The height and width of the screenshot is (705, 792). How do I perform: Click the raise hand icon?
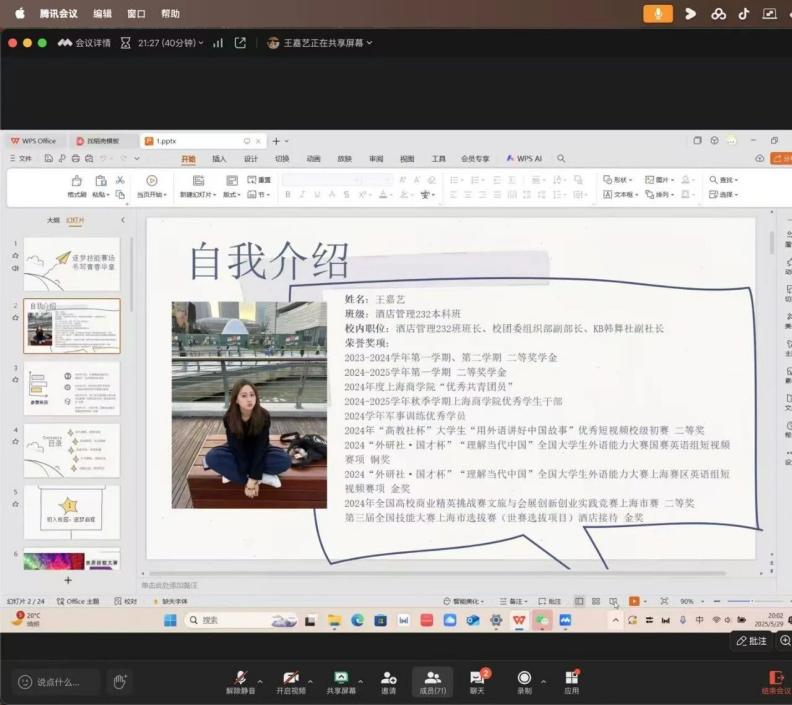(119, 682)
